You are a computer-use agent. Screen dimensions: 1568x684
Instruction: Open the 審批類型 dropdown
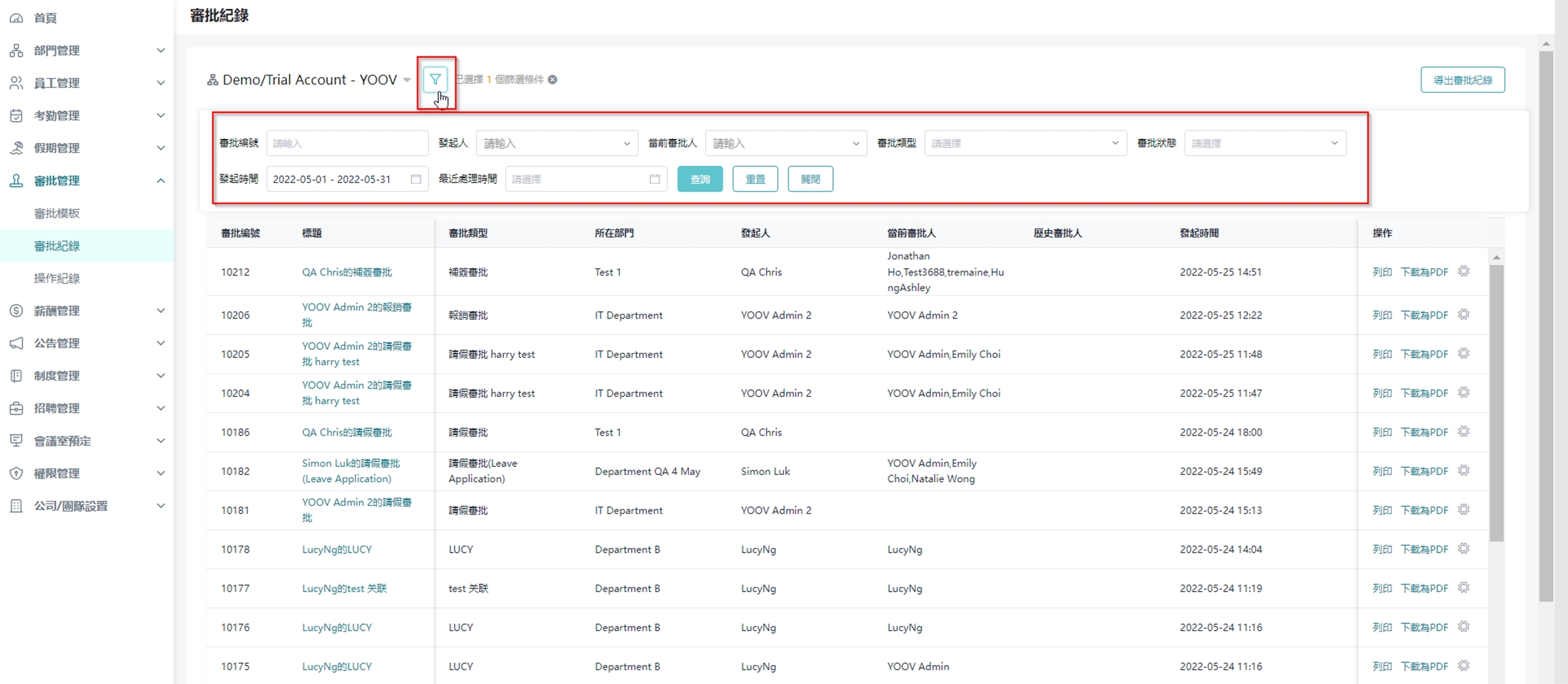(1024, 144)
